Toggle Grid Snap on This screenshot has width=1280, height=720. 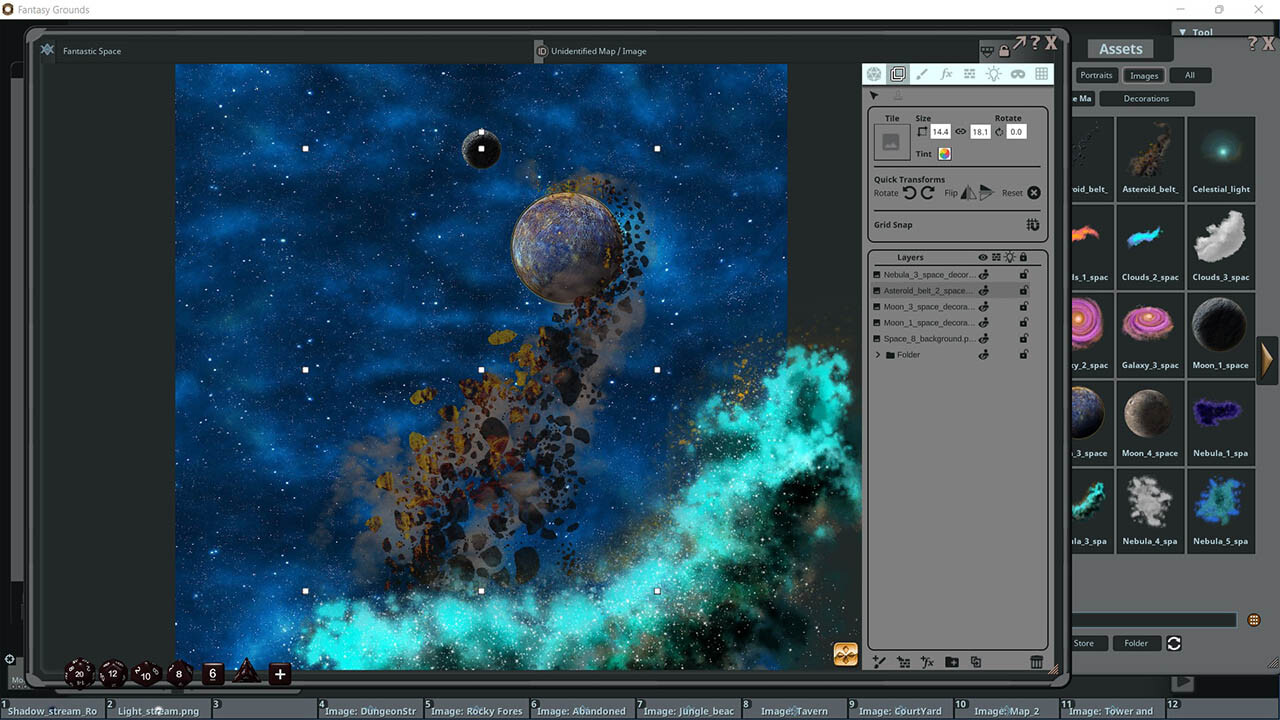1032,224
